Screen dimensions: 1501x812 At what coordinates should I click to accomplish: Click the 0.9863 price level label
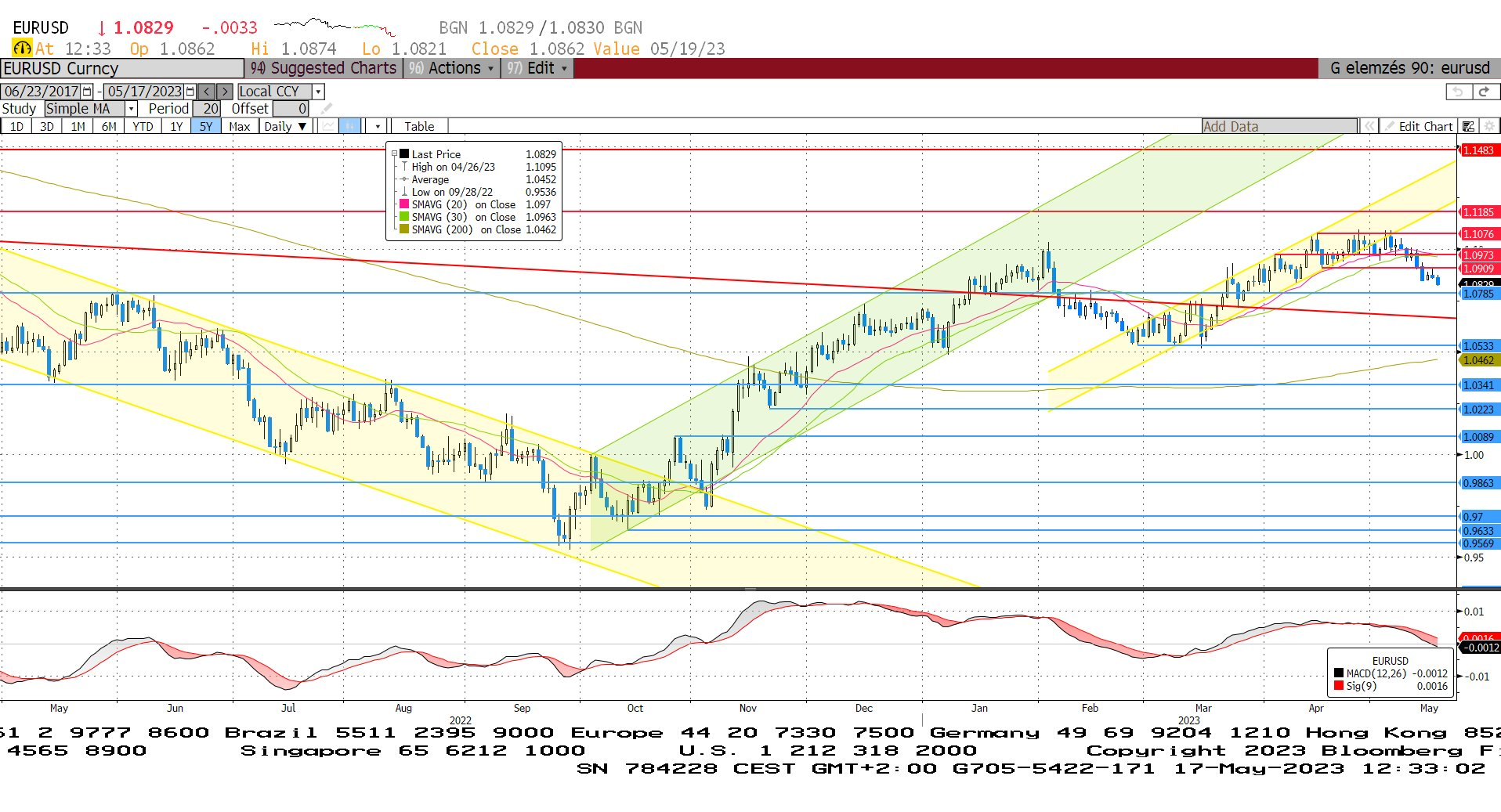(x=1479, y=483)
